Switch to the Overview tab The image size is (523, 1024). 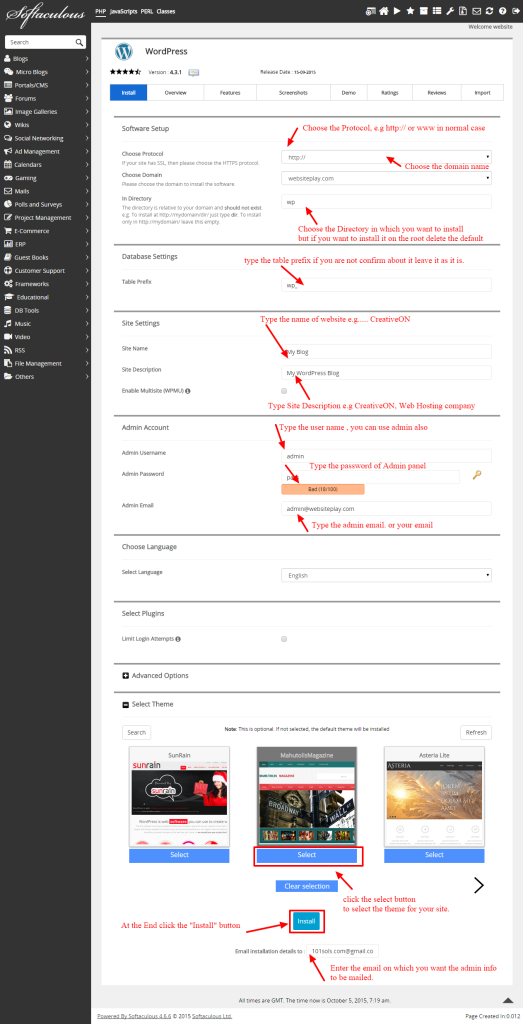pos(175,93)
